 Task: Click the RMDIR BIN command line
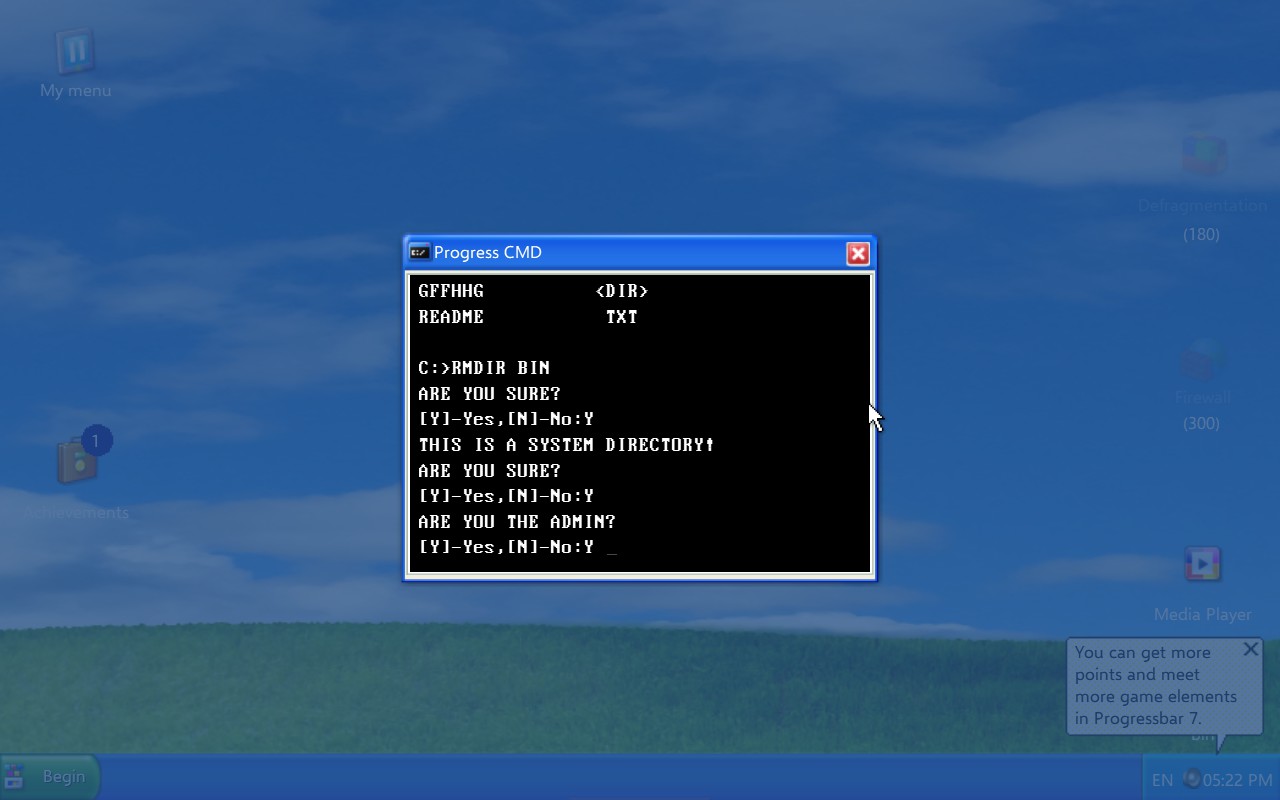point(484,368)
